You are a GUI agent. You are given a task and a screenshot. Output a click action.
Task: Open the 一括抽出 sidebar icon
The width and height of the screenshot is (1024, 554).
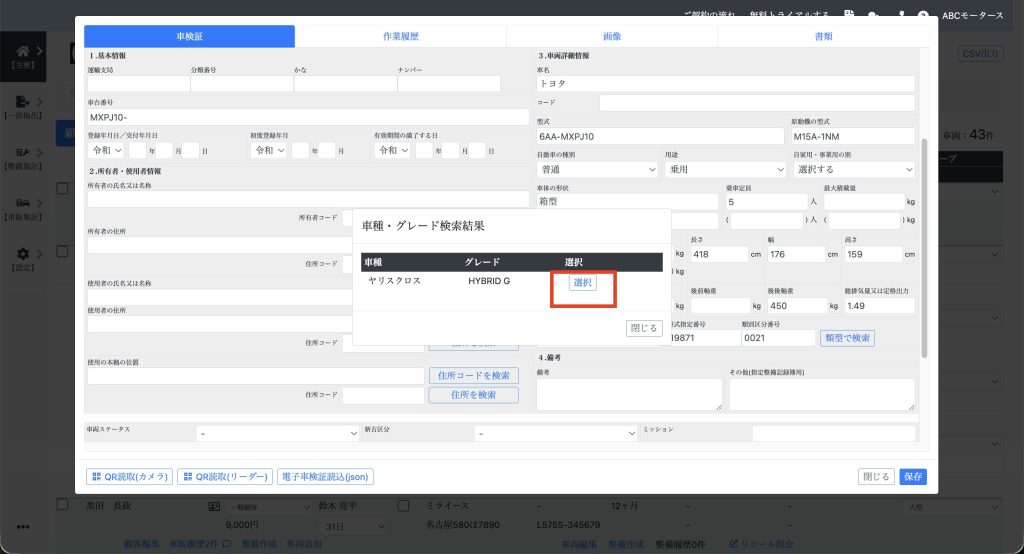point(23,104)
